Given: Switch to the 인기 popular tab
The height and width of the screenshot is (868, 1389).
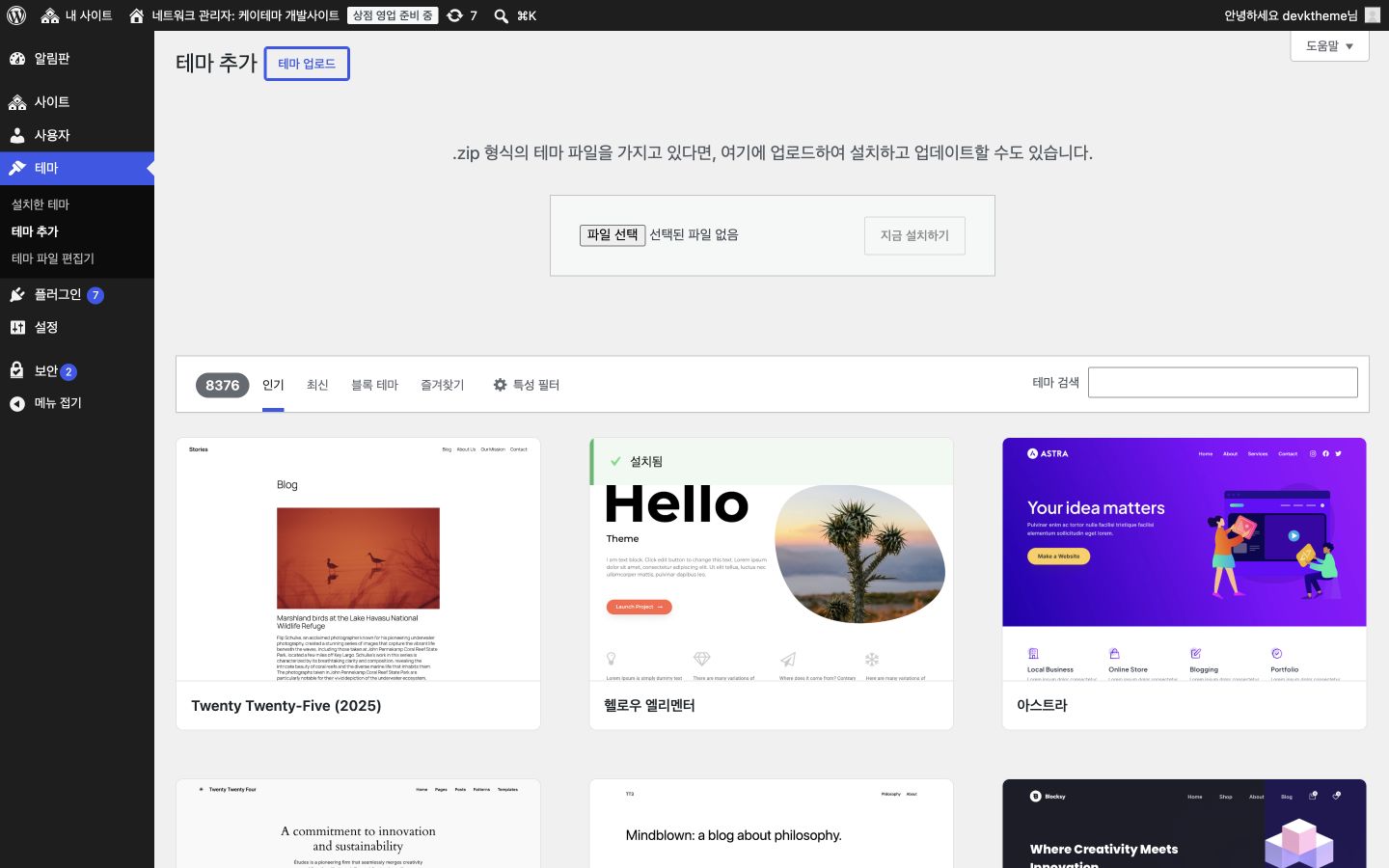Looking at the screenshot, I should (x=273, y=385).
